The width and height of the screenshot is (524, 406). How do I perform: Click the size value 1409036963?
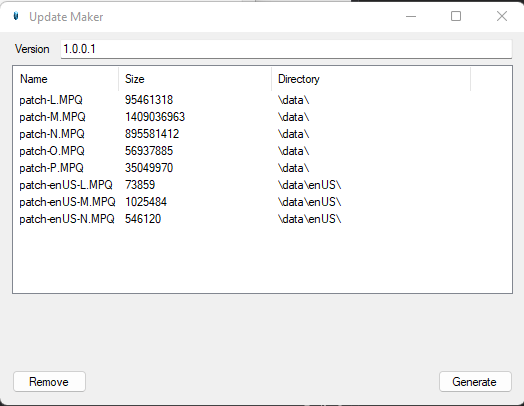155,117
